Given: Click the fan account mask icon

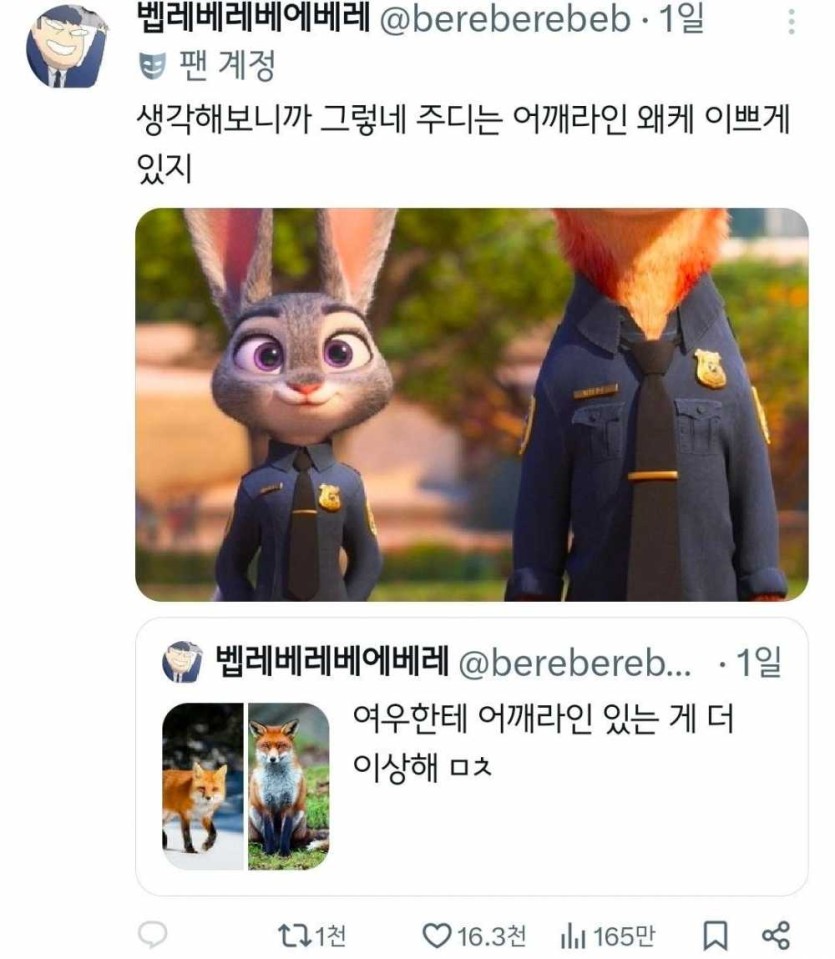Looking at the screenshot, I should (x=152, y=65).
